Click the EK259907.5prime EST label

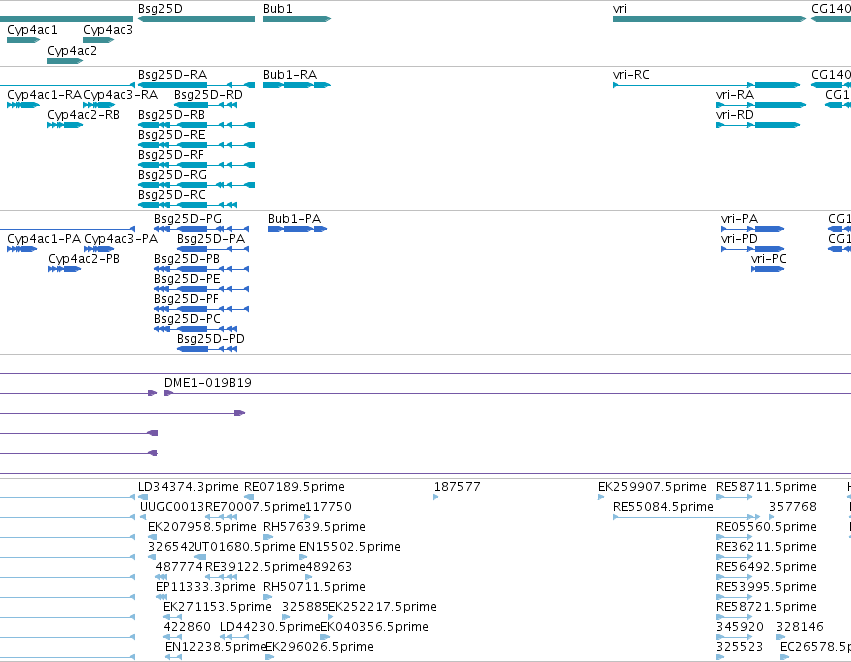[x=652, y=487]
